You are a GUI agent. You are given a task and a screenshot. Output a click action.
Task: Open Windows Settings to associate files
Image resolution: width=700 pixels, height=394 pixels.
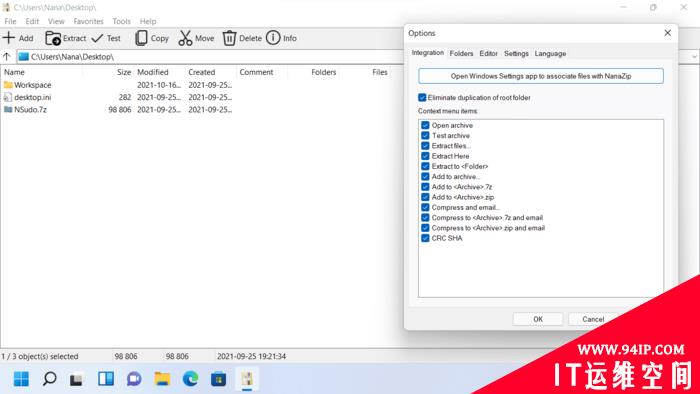pos(541,76)
